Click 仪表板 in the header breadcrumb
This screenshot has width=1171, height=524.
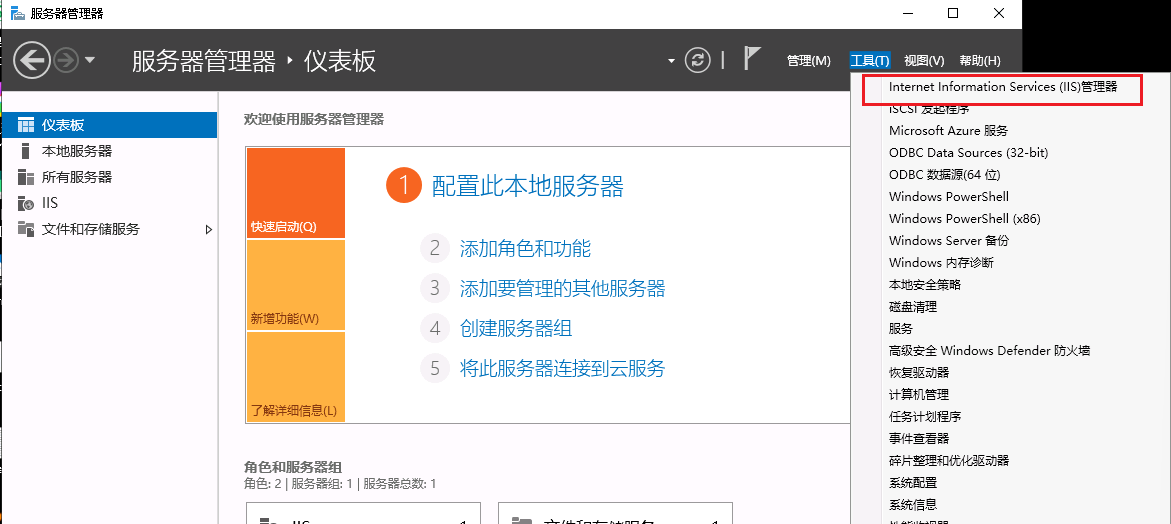coord(340,60)
